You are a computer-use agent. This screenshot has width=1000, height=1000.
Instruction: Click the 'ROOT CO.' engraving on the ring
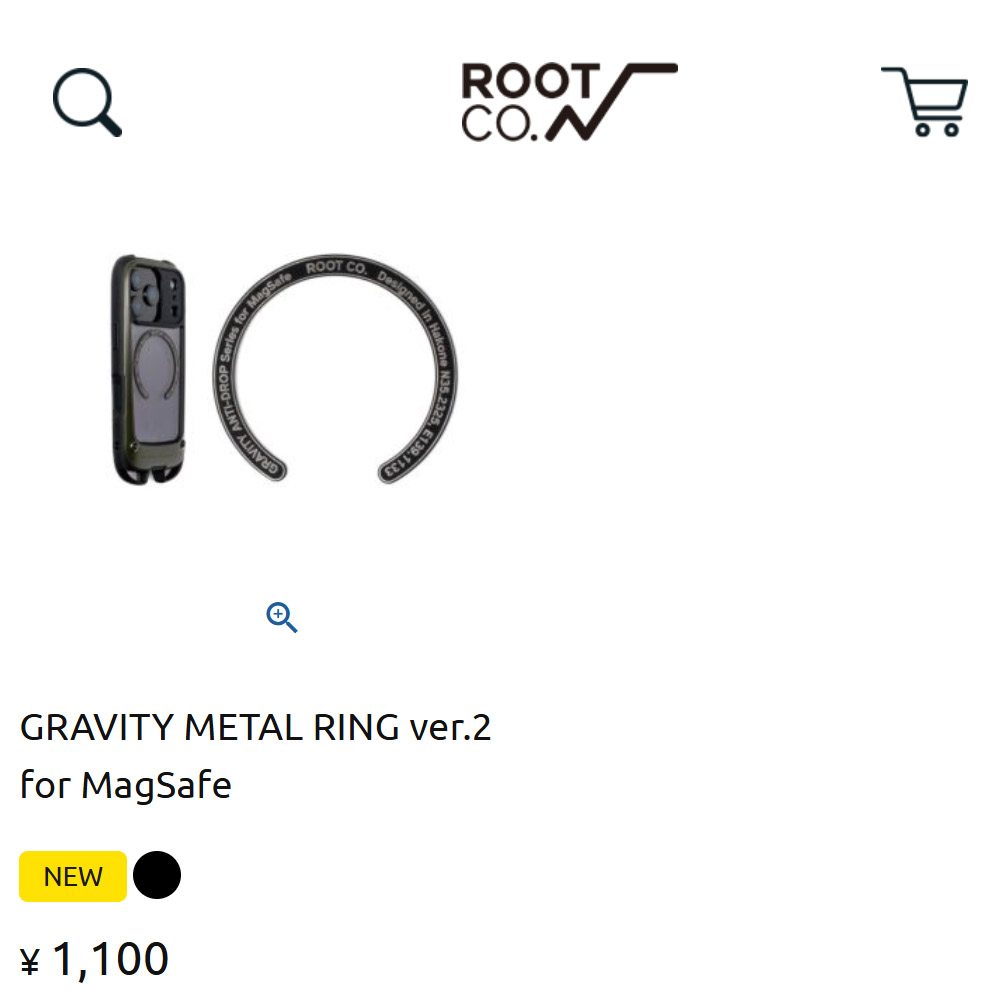336,267
